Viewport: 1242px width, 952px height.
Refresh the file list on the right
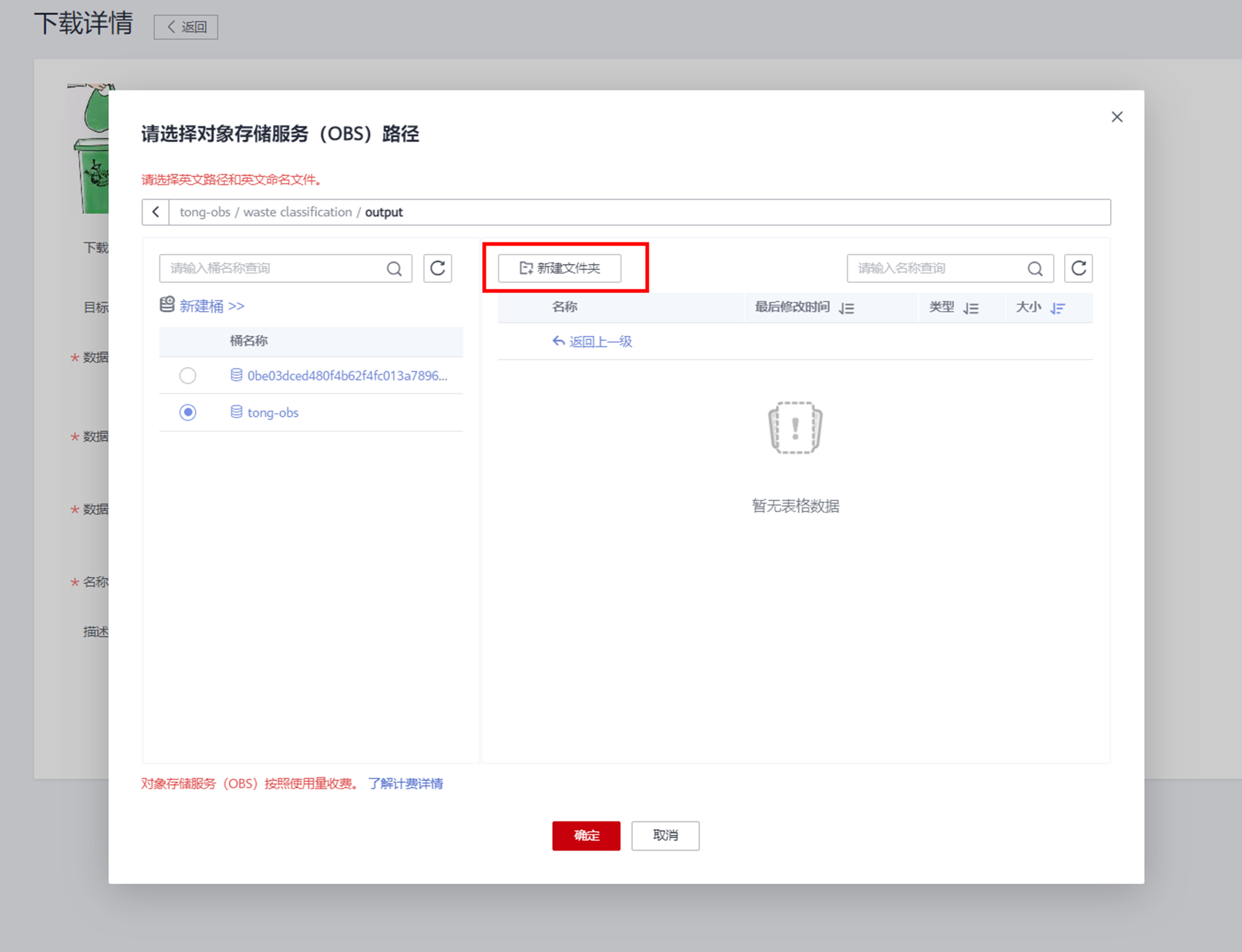1078,269
